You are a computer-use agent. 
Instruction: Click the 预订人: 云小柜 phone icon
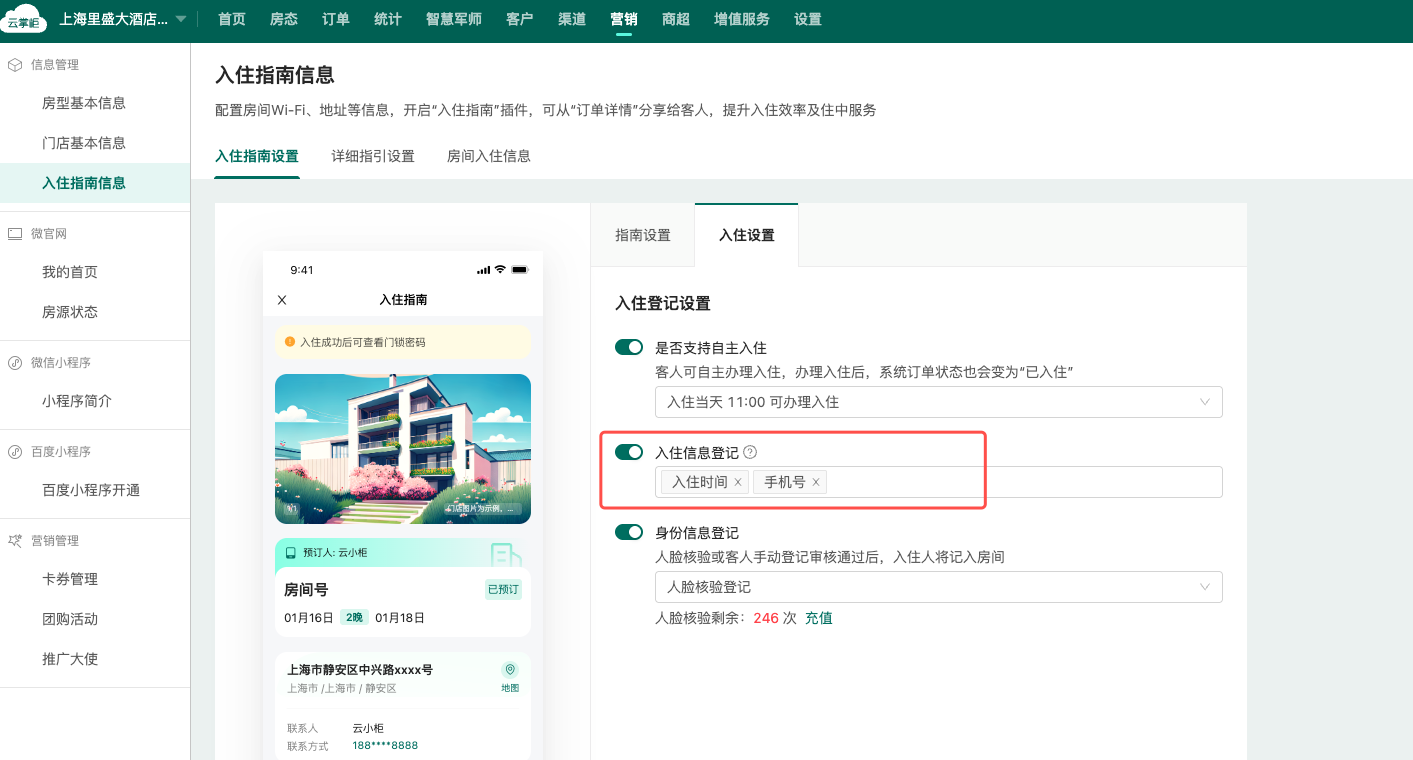pyautogui.click(x=291, y=552)
